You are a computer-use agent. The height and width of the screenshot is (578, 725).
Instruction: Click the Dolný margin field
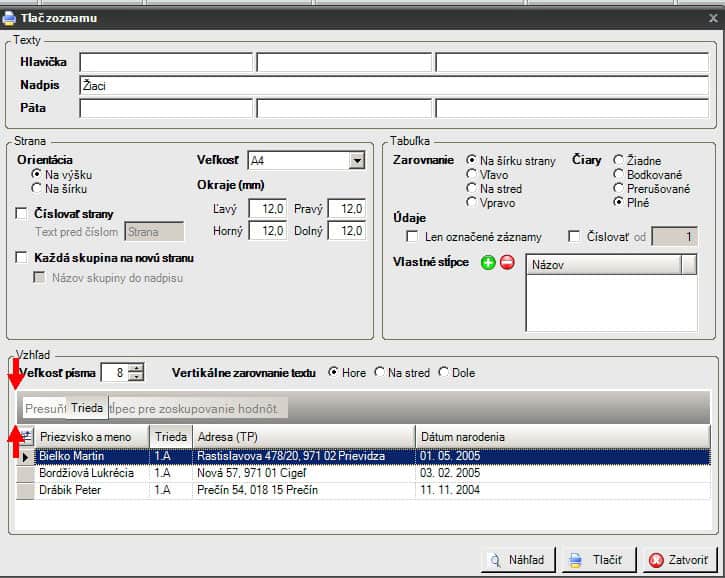pyautogui.click(x=347, y=231)
